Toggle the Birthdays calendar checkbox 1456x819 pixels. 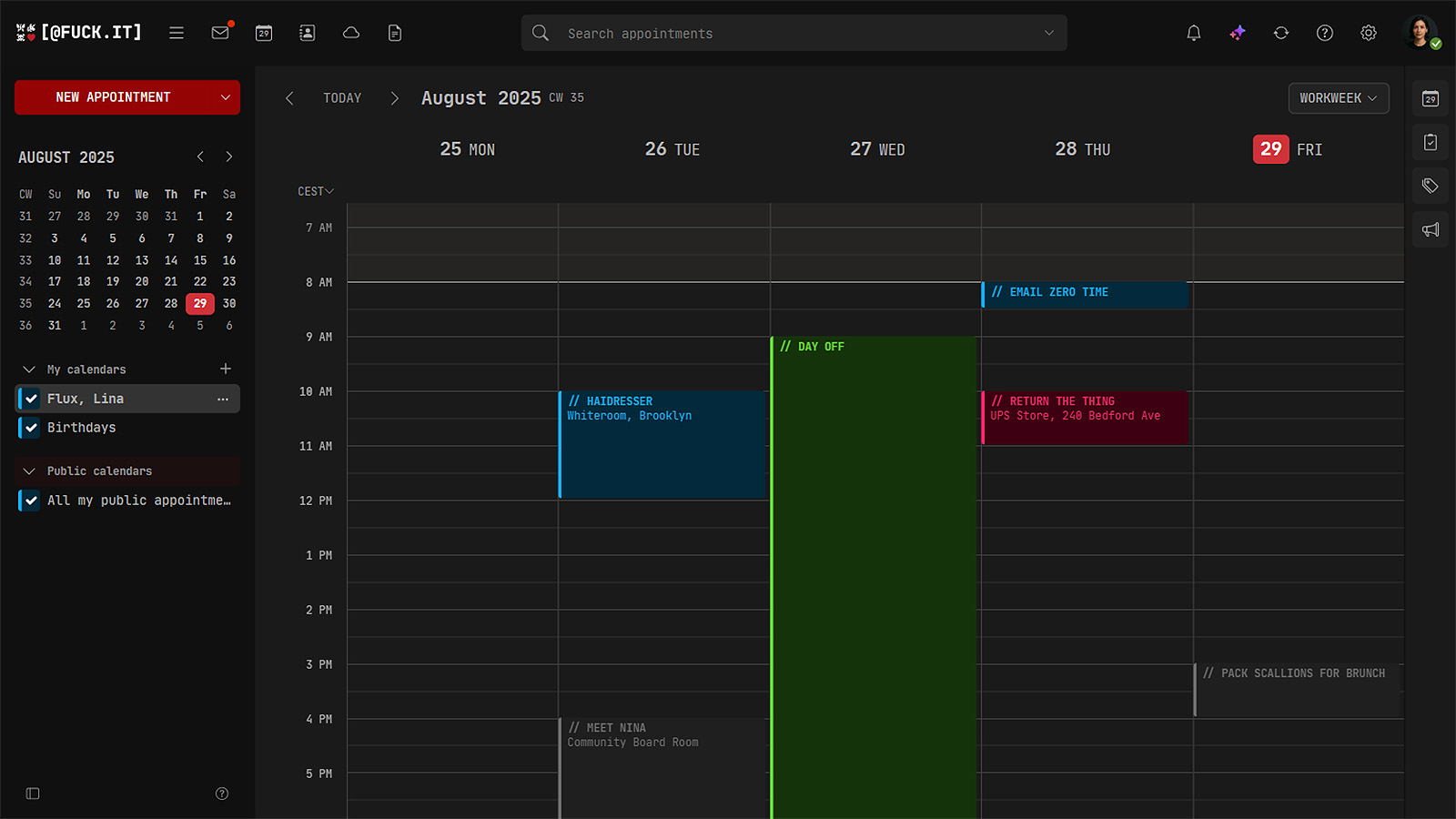[x=31, y=428]
